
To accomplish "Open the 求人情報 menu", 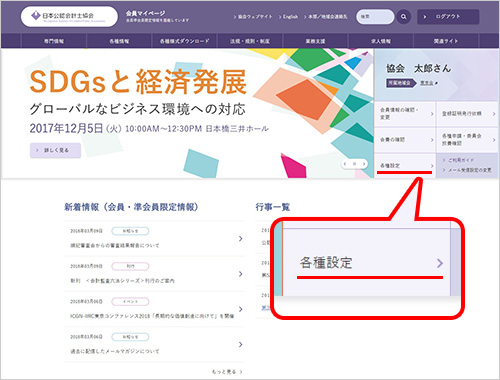I will tap(381, 41).
